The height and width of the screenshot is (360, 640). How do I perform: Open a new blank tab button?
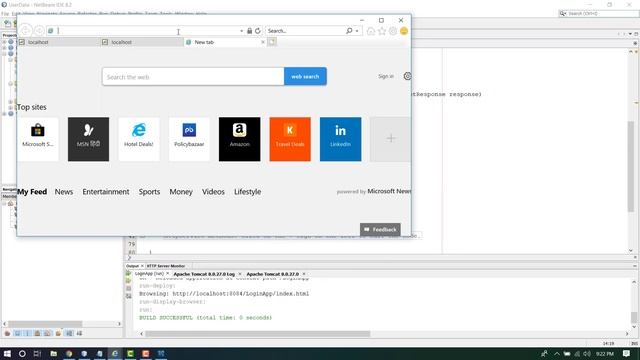click(272, 42)
